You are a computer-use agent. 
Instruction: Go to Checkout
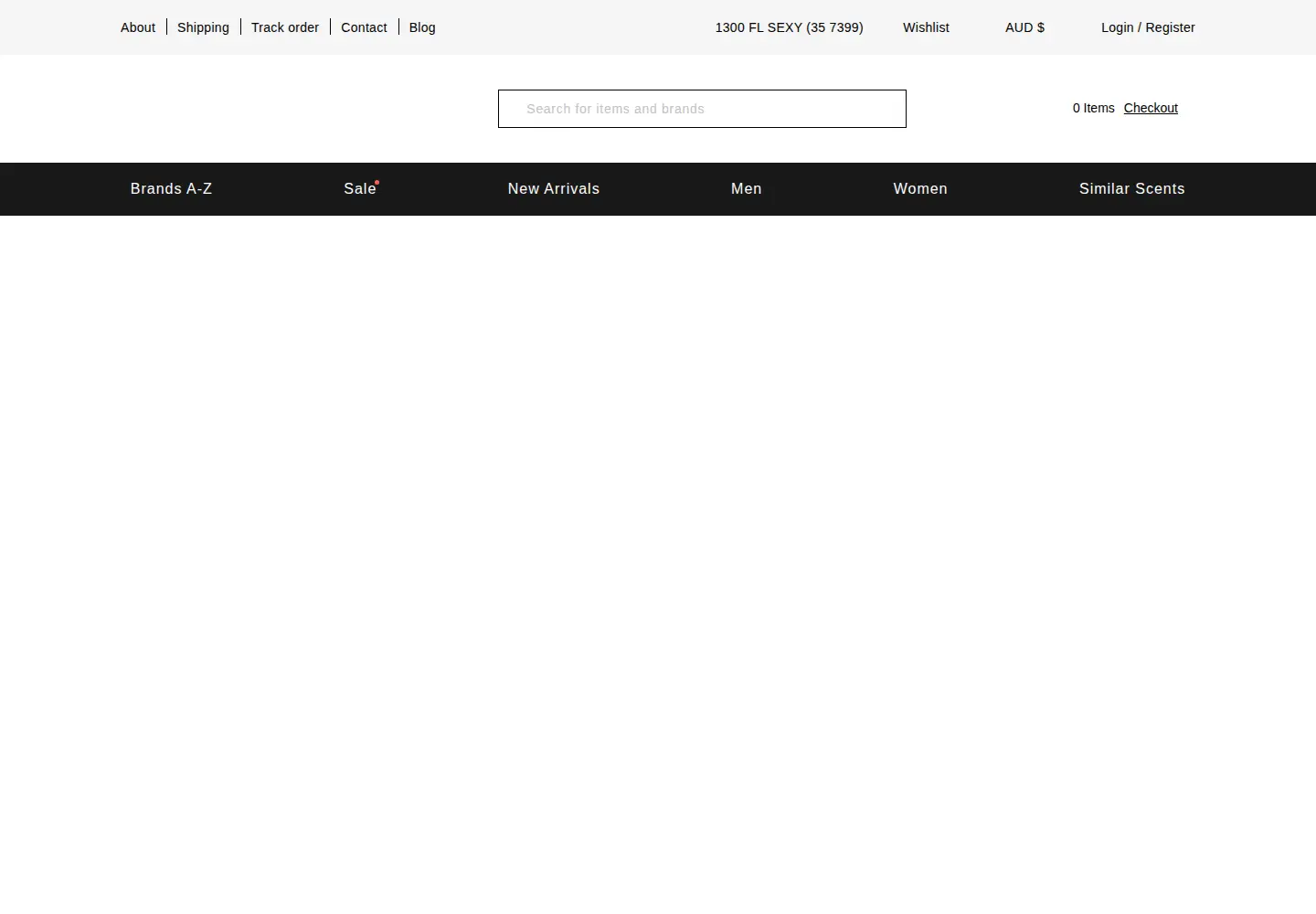1151,108
